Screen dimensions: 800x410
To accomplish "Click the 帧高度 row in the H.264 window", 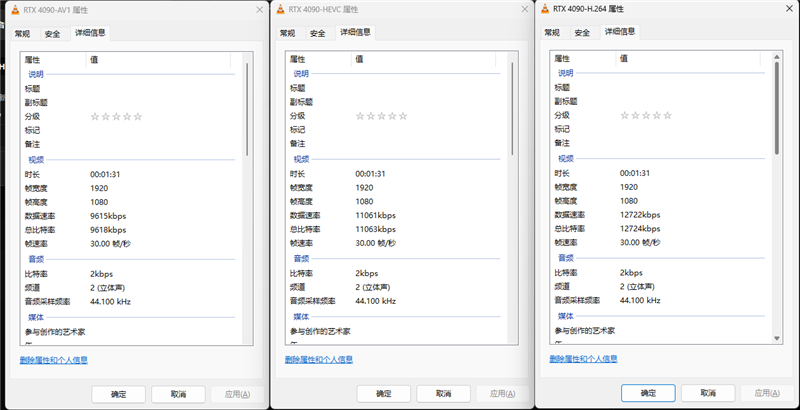I will tap(662, 201).
